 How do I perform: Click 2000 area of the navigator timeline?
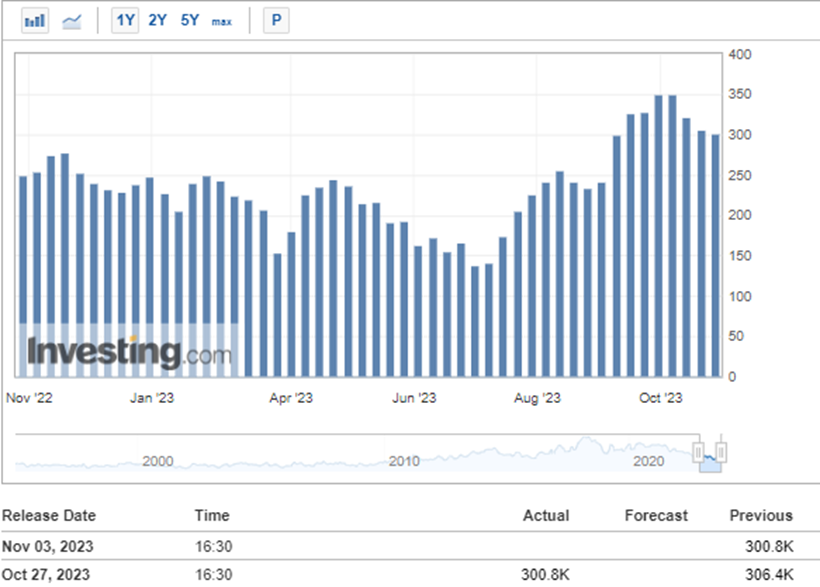pos(158,461)
